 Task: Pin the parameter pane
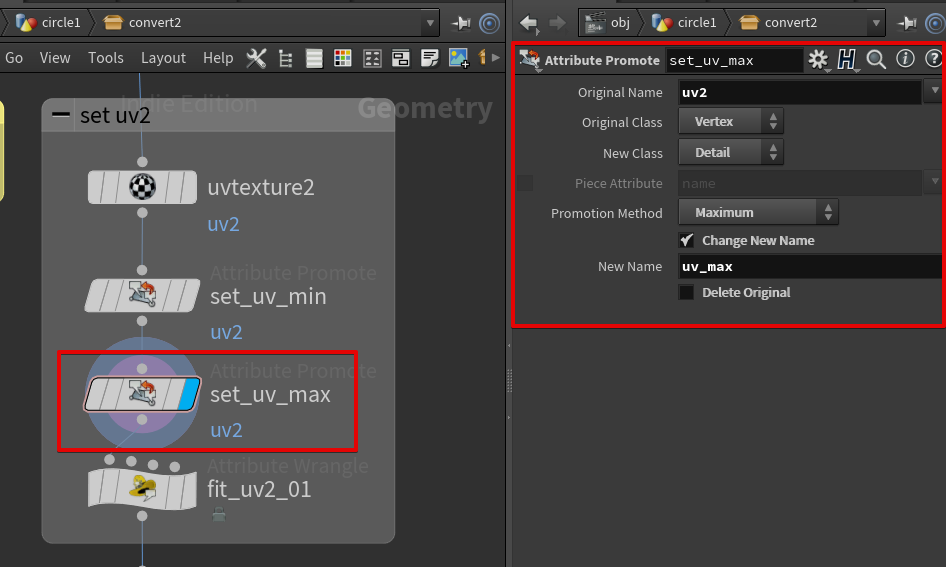pos(907,23)
